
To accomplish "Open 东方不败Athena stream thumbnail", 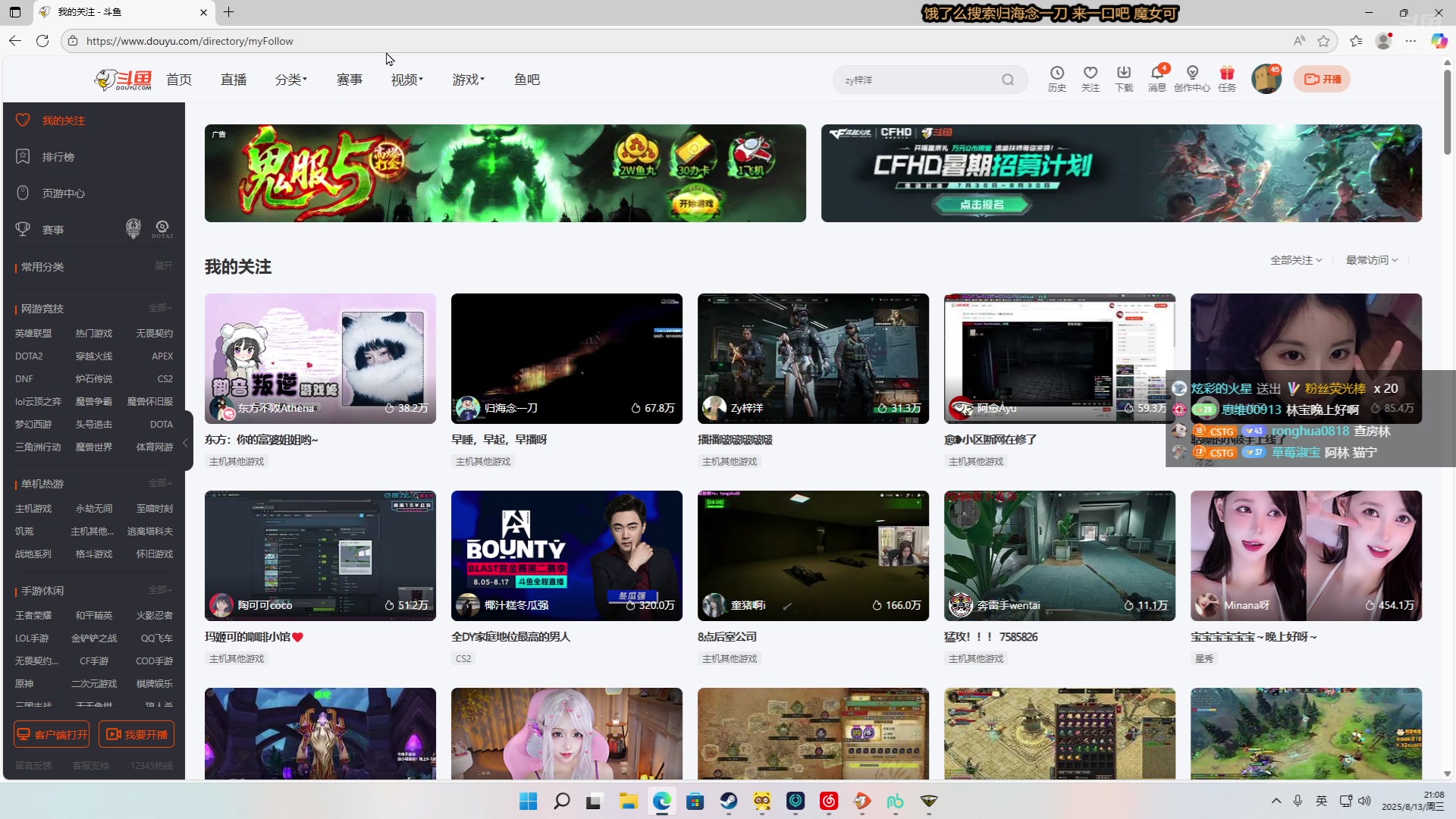I will (x=320, y=359).
